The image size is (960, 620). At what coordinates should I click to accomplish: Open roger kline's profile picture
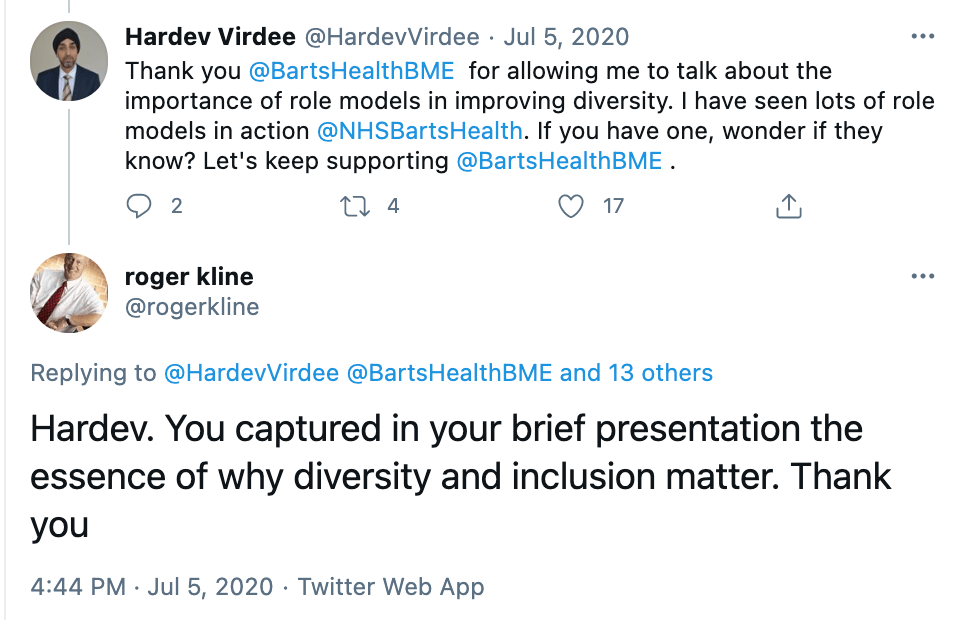click(68, 292)
